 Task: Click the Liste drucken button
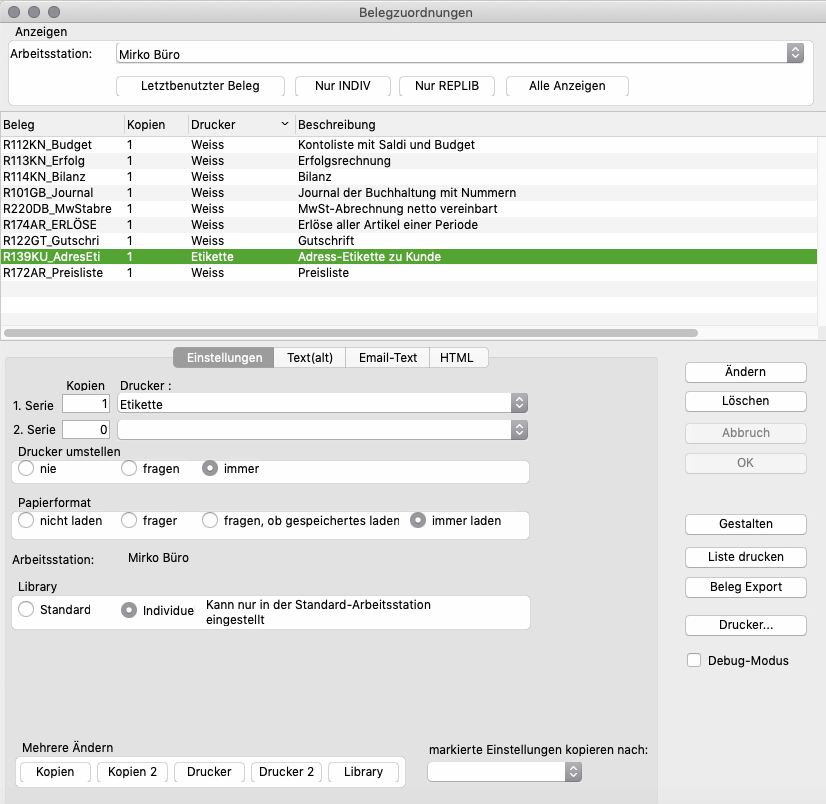(745, 556)
